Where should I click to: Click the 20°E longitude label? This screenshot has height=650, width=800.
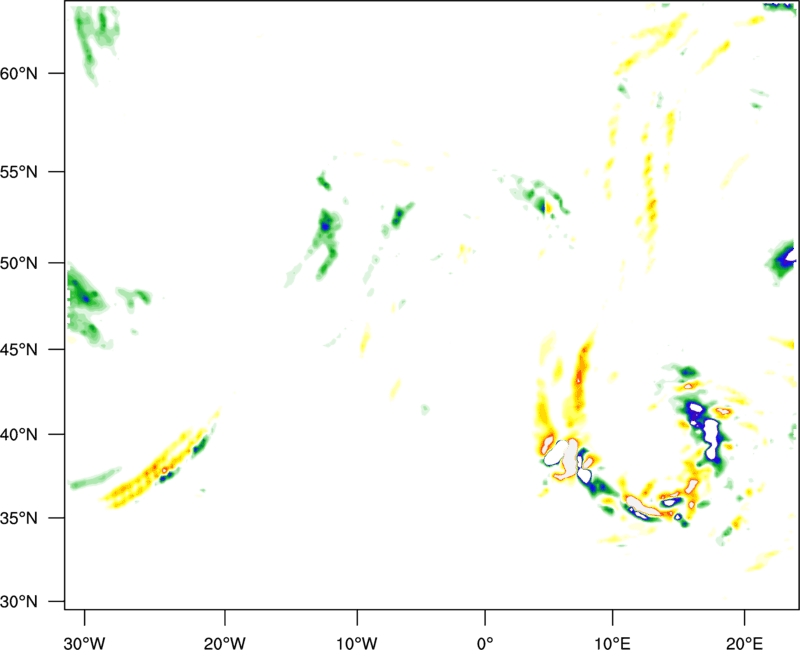tap(744, 643)
